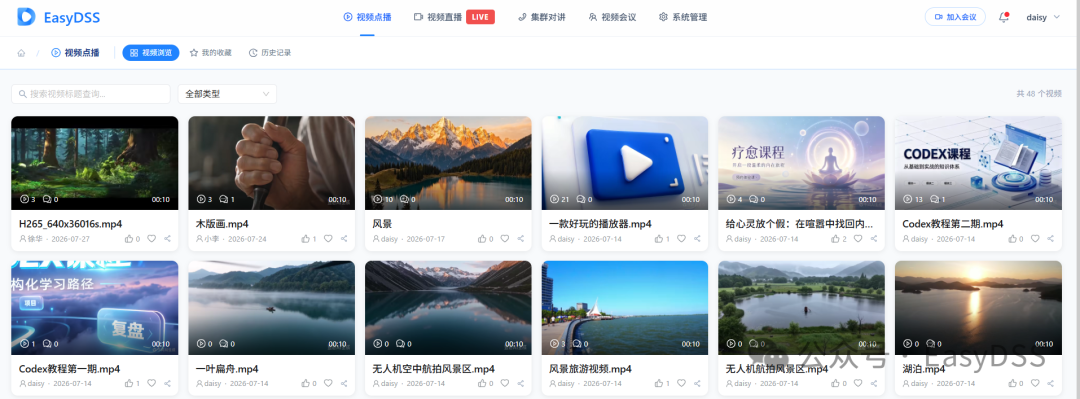Toggle heart favorite on 木版画.mp4
1080x399 pixels.
[328, 238]
